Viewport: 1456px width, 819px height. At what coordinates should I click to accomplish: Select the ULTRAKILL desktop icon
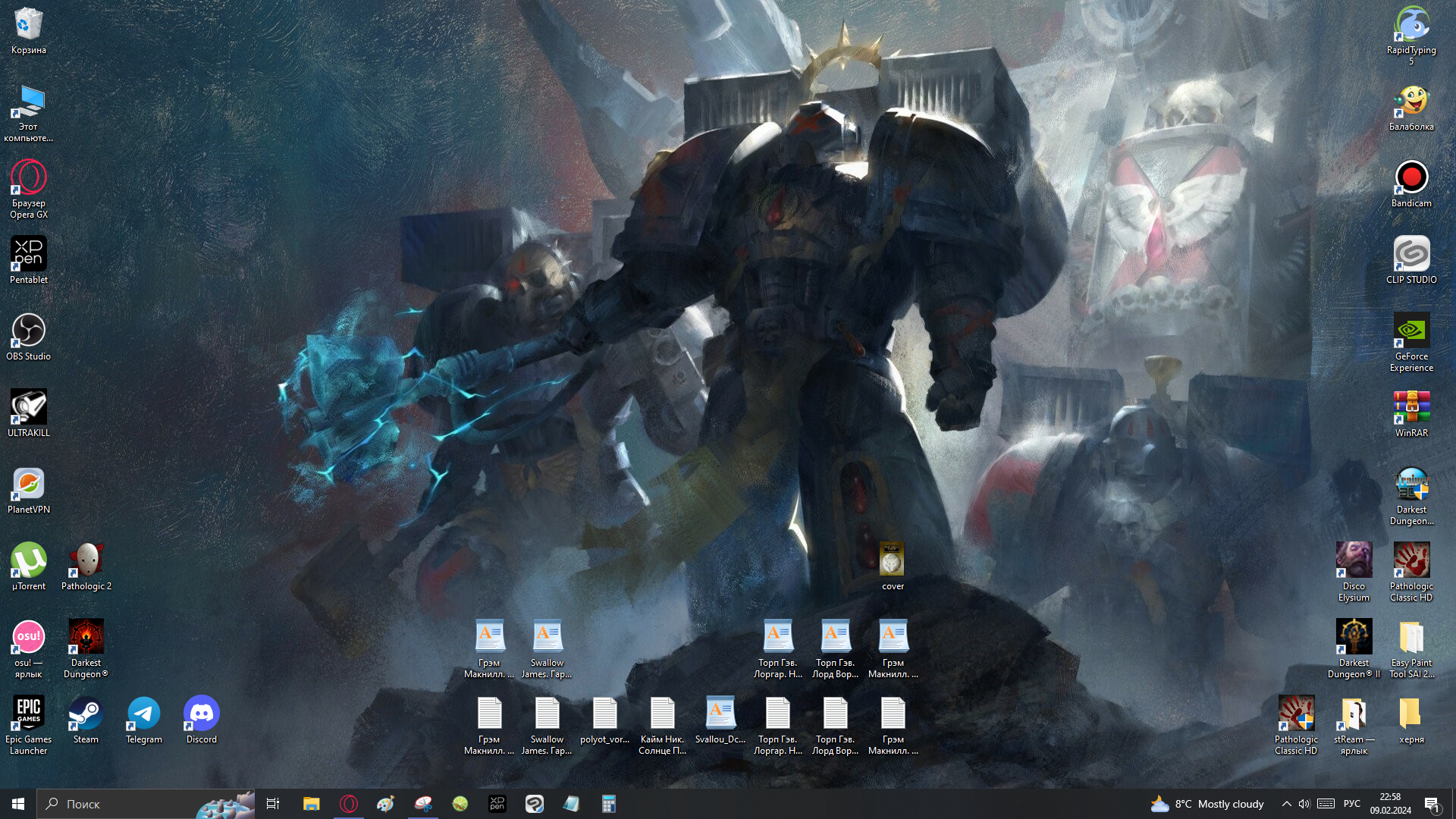[29, 408]
